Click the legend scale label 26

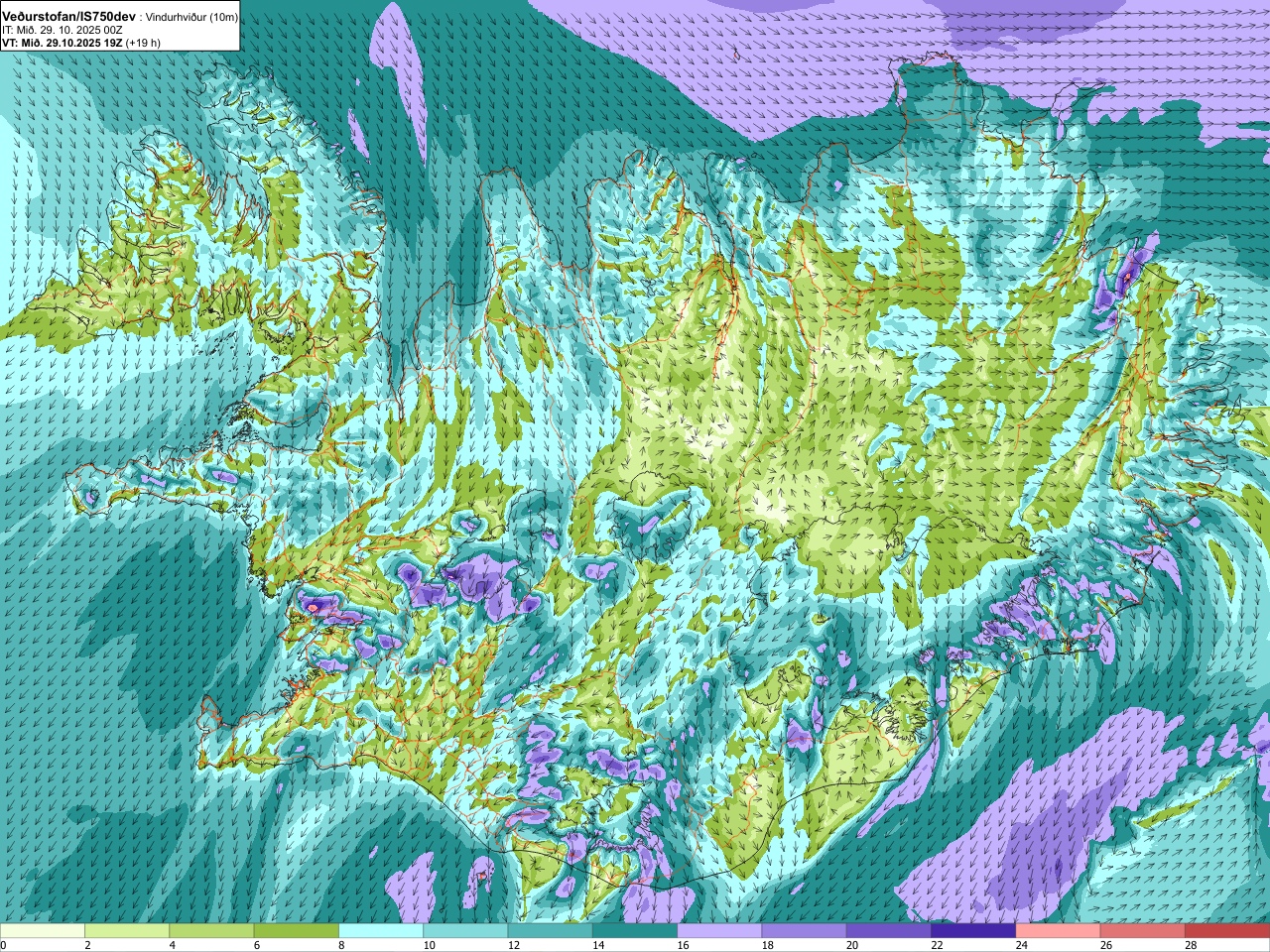pyautogui.click(x=1106, y=945)
